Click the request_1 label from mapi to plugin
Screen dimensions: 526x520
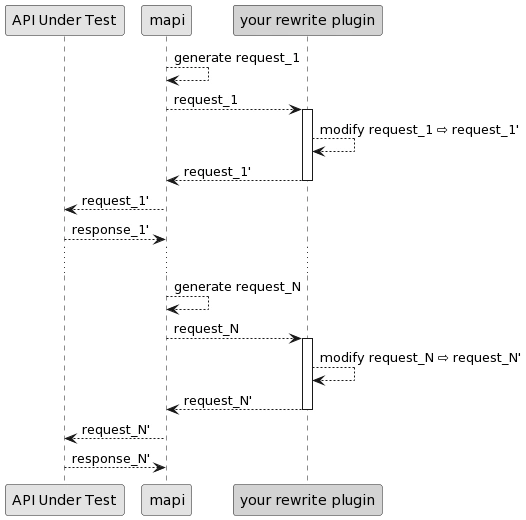(206, 100)
